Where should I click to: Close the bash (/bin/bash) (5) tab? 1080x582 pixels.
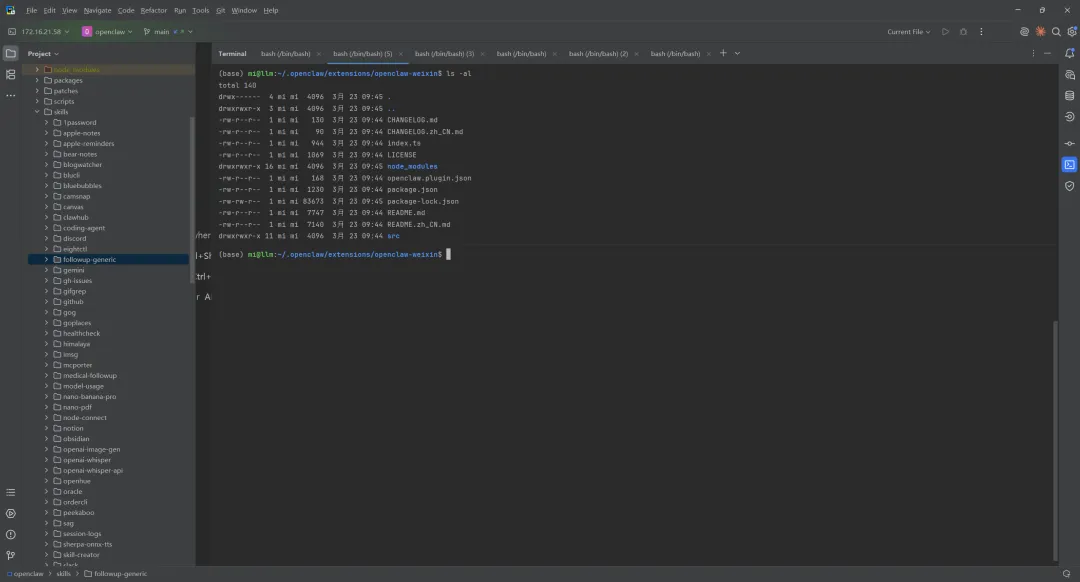pyautogui.click(x=400, y=54)
